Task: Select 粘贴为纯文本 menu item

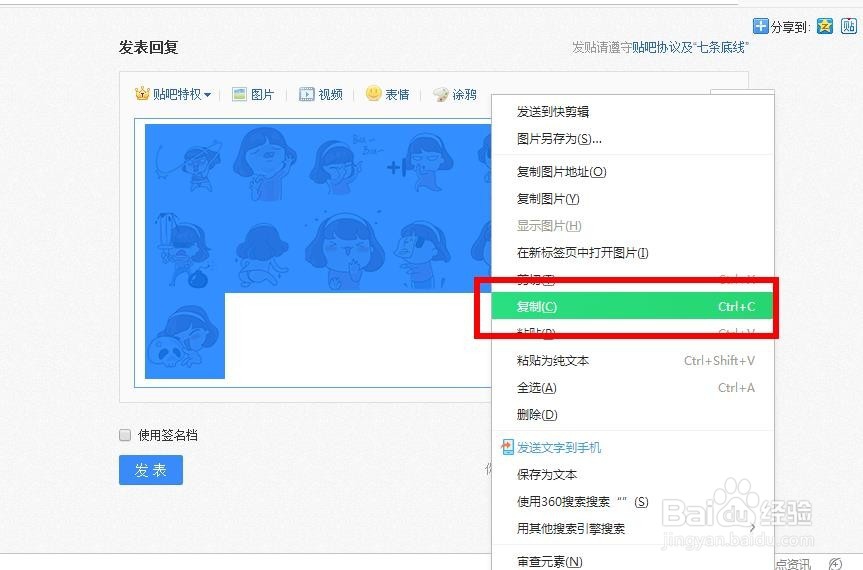Action: [x=633, y=360]
